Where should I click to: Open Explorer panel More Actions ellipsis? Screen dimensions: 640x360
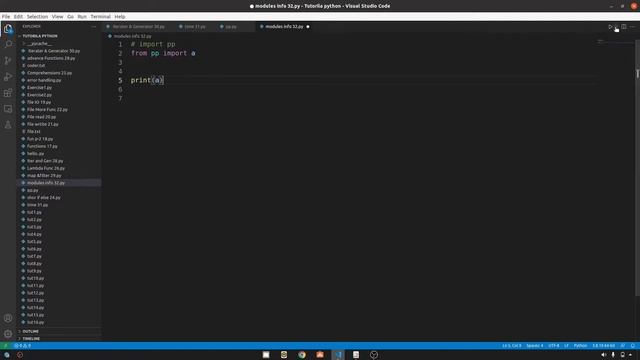coord(94,27)
